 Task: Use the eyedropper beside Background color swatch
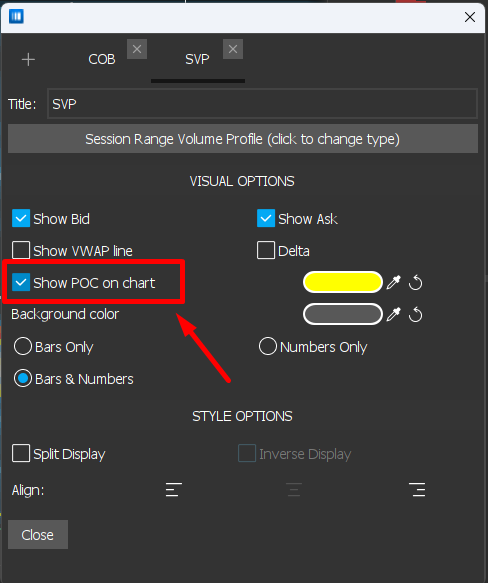394,315
